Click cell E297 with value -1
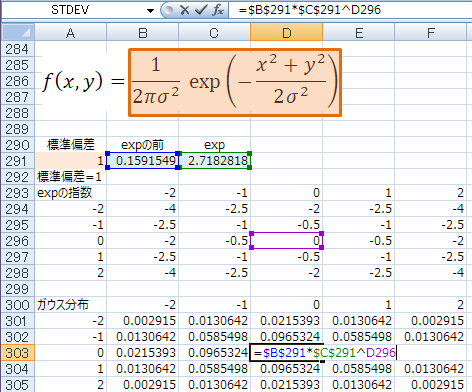This screenshot has width=472, height=392. pyautogui.click(x=358, y=257)
